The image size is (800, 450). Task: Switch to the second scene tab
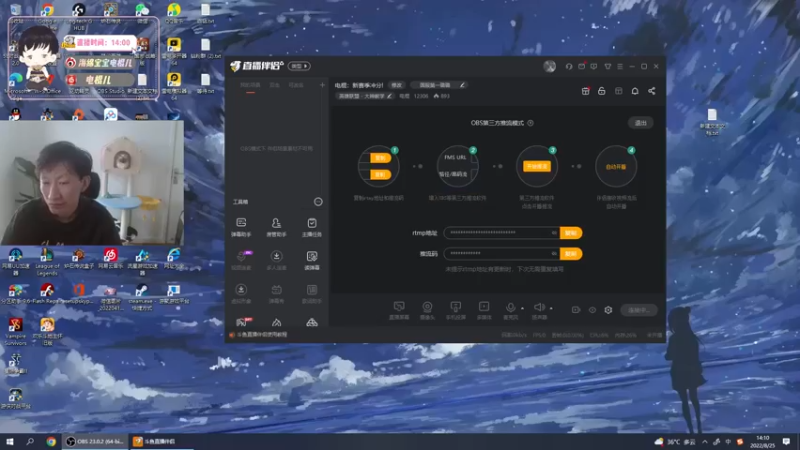click(274, 85)
